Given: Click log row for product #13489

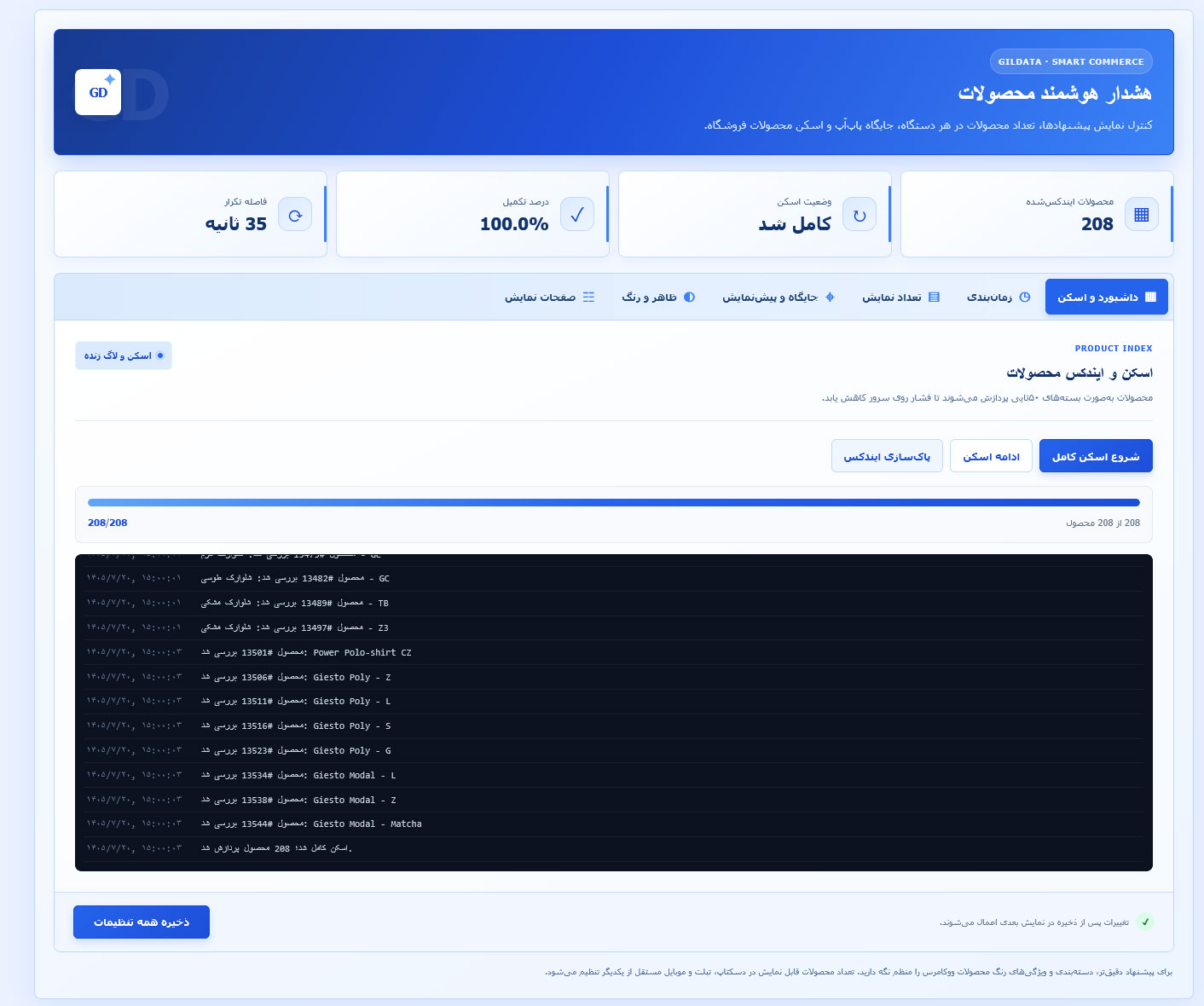Looking at the screenshot, I should point(614,604).
